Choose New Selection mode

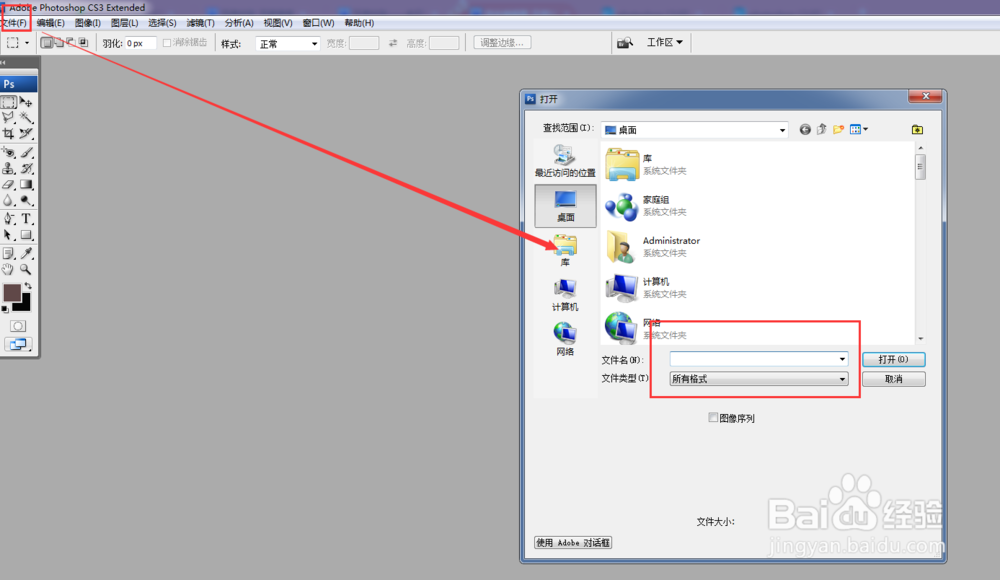tap(47, 43)
